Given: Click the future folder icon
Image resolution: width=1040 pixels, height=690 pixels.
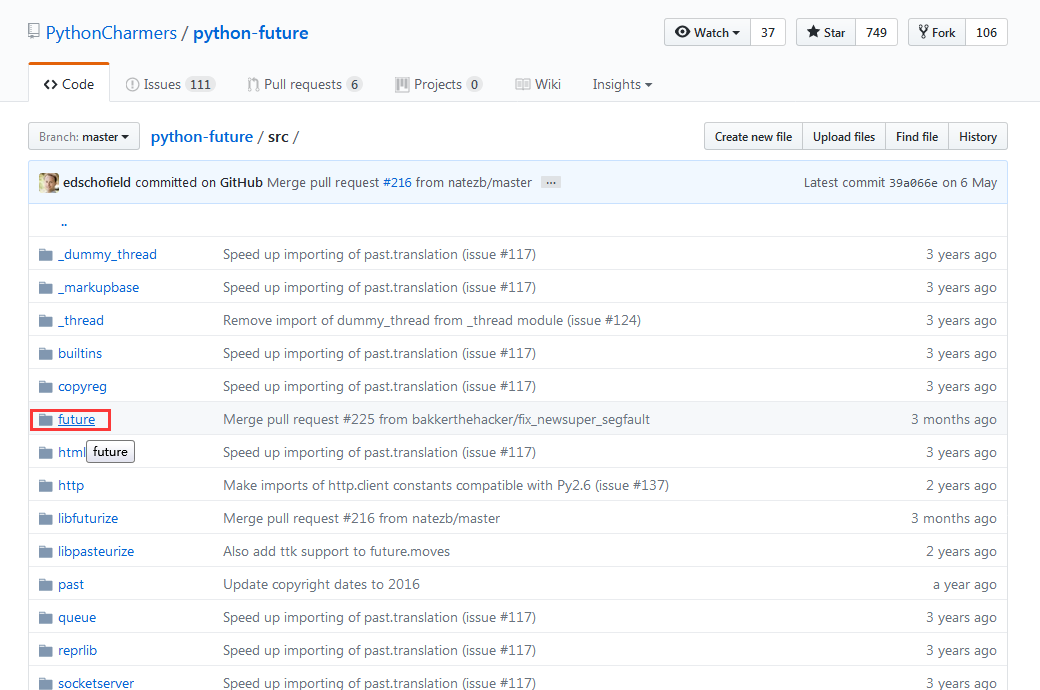Looking at the screenshot, I should point(46,420).
